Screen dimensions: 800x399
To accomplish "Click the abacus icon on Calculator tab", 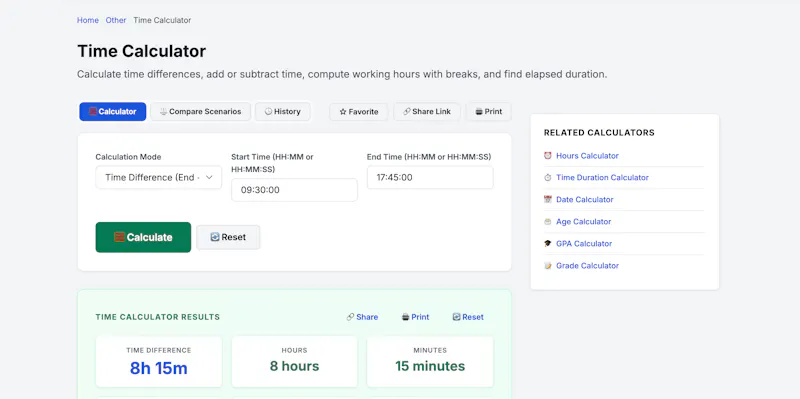I will pos(93,112).
